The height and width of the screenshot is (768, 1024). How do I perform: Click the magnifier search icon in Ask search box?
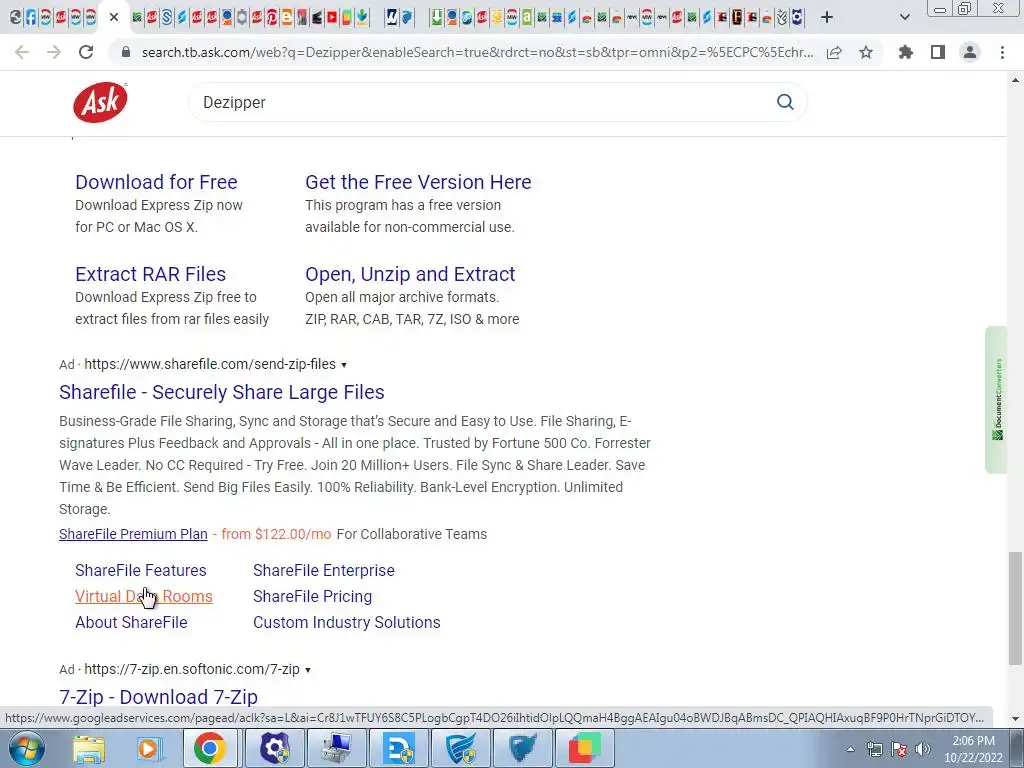(x=785, y=102)
